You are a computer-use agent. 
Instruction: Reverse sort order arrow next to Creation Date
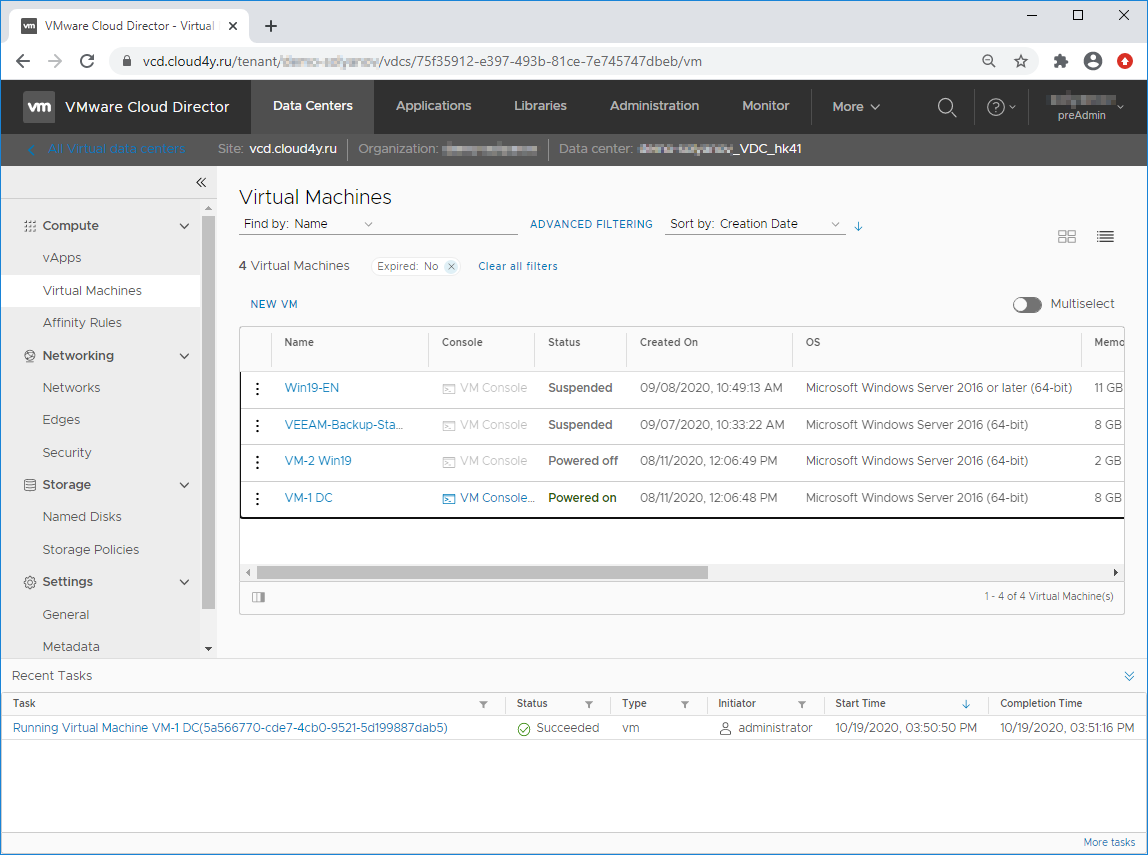pyautogui.click(x=858, y=226)
